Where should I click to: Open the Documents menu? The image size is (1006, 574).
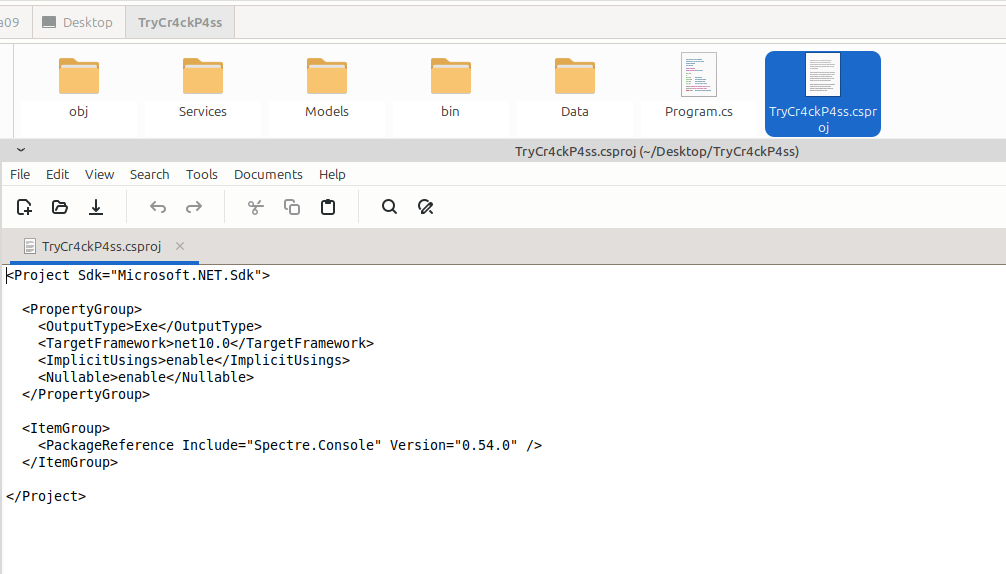[268, 174]
